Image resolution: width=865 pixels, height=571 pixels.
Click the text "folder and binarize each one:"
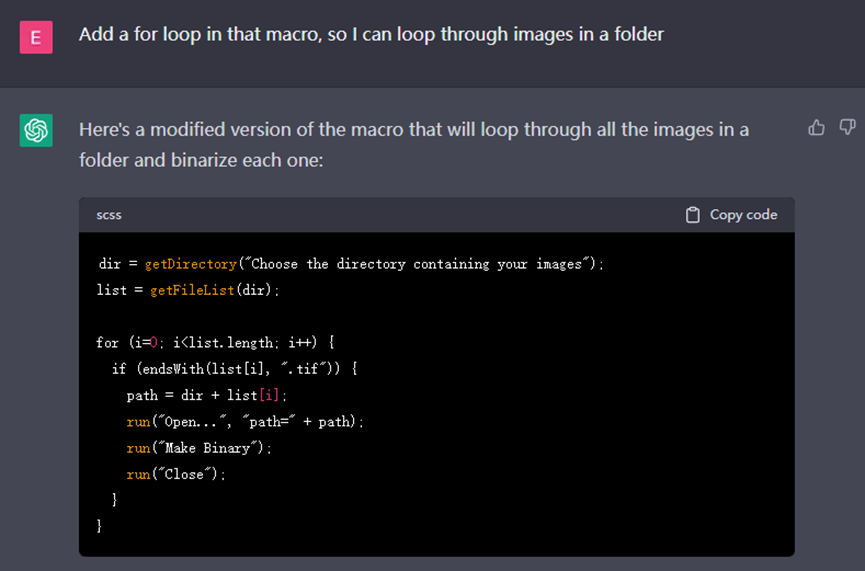click(x=201, y=161)
